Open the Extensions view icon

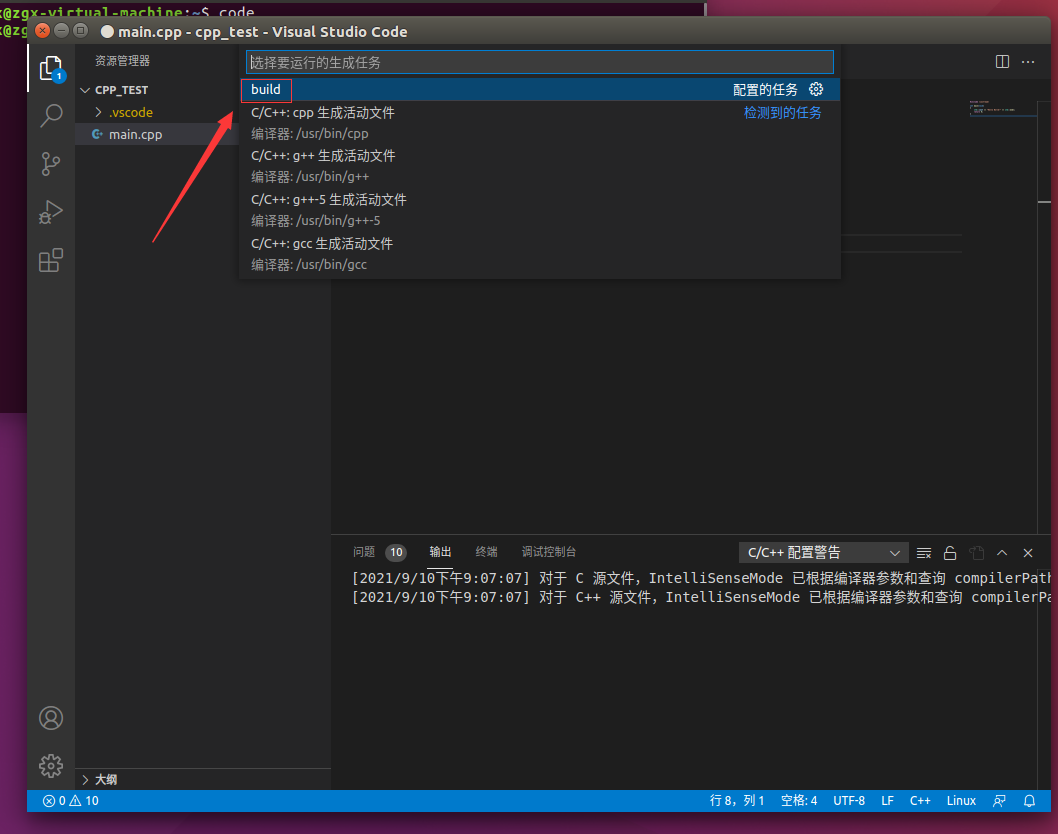51,260
